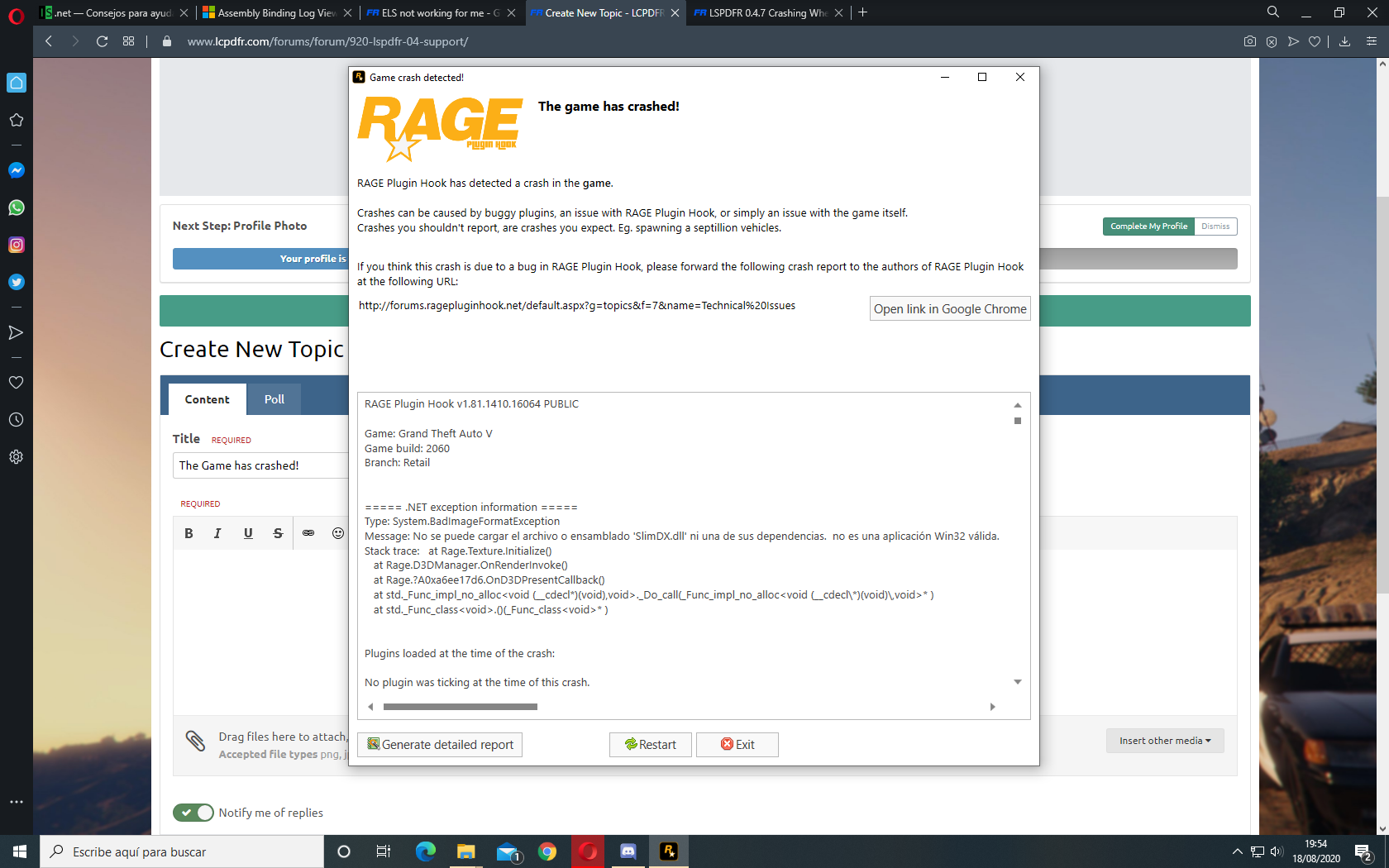1389x868 pixels.
Task: Open Windows notification center
Action: [x=1364, y=851]
